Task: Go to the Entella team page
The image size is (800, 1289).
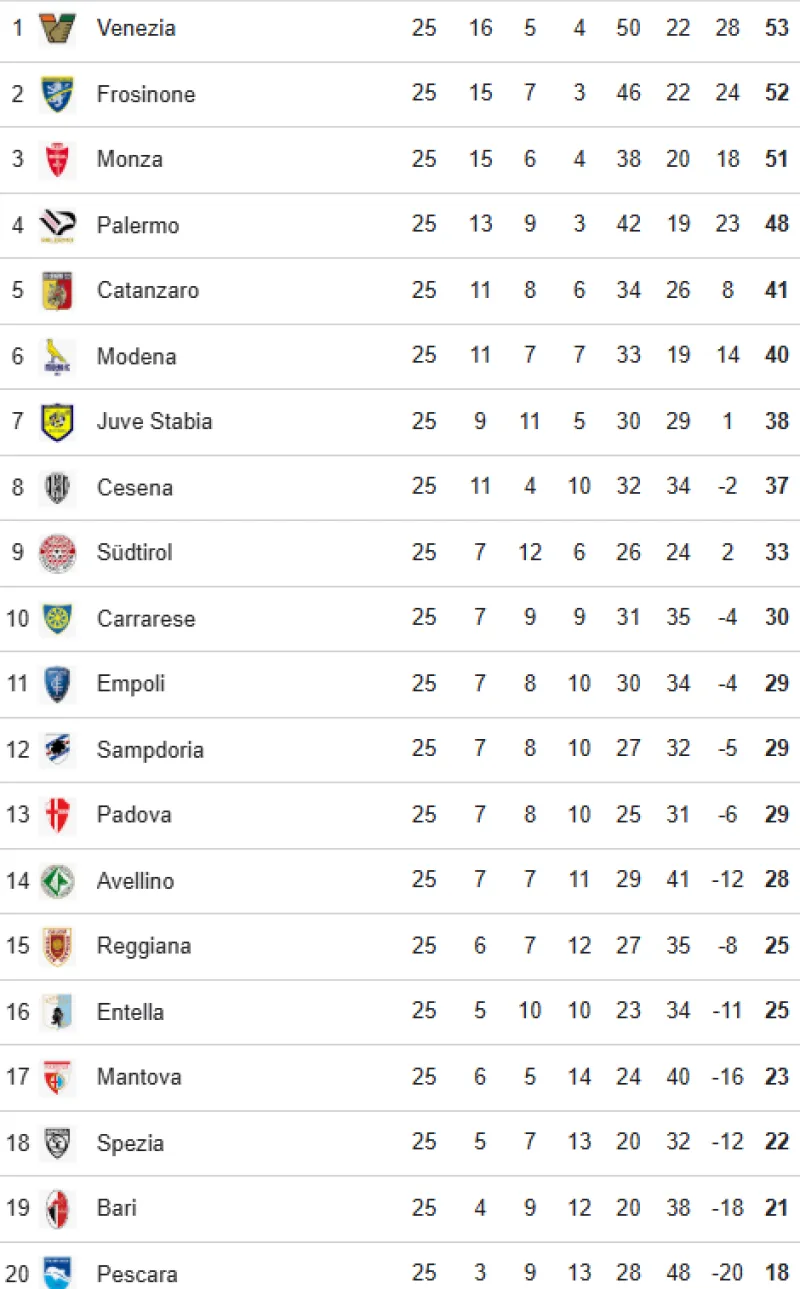Action: point(130,1012)
